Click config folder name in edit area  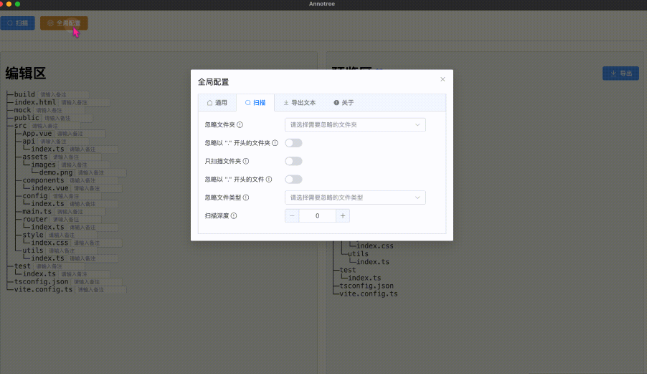[35, 196]
